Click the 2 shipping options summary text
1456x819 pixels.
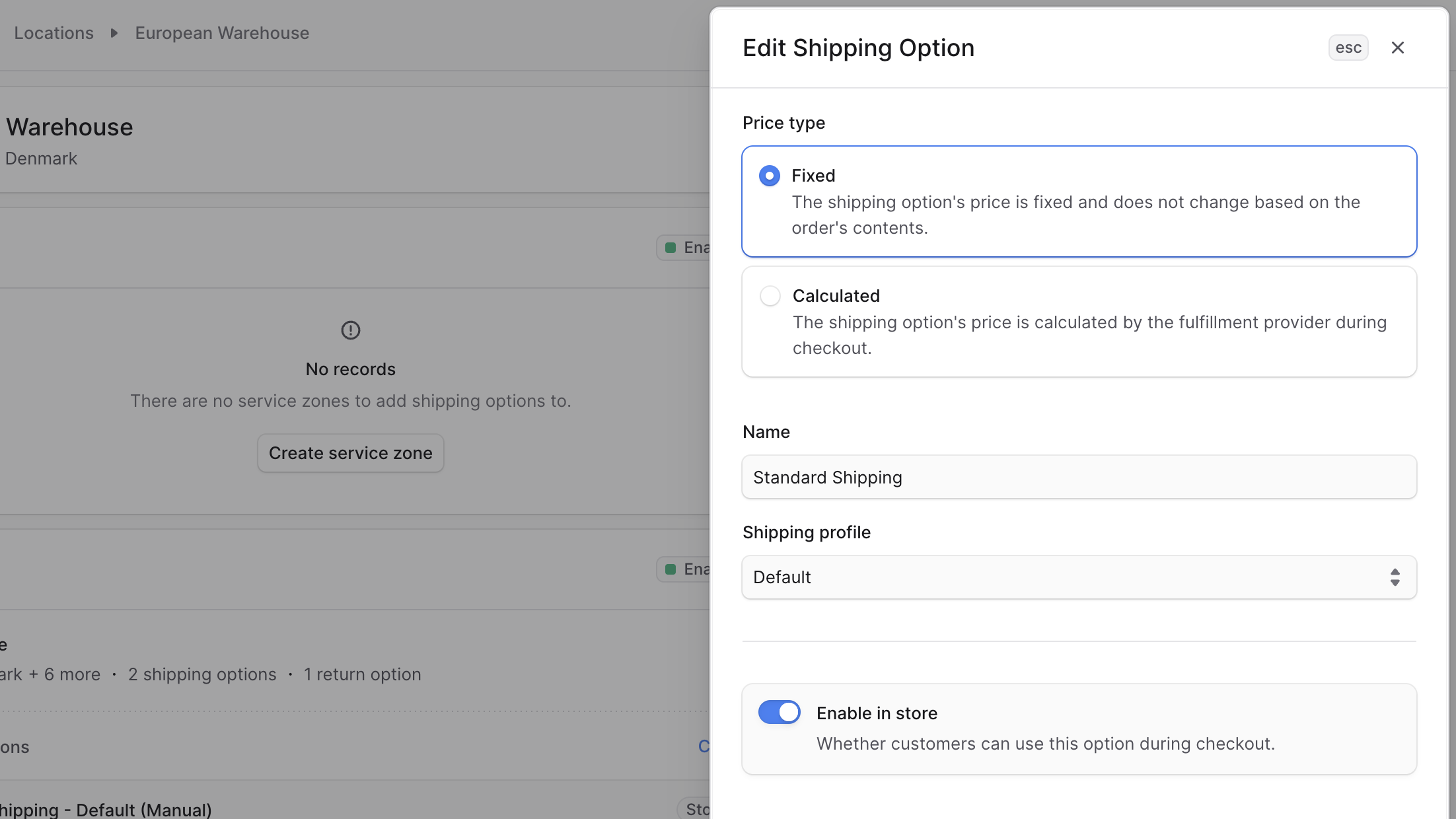202,674
